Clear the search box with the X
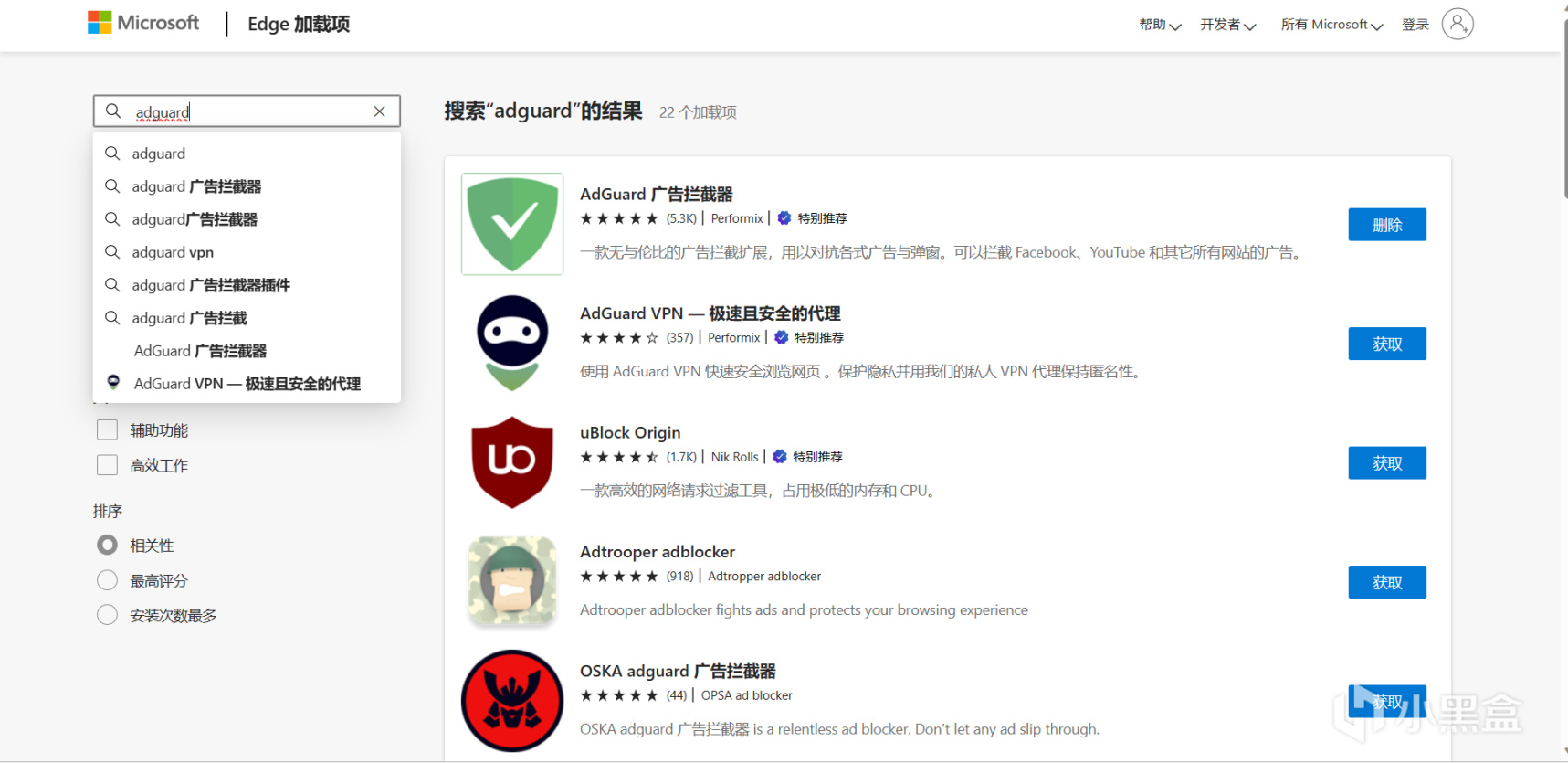This screenshot has width=1568, height=763. pyautogui.click(x=380, y=111)
